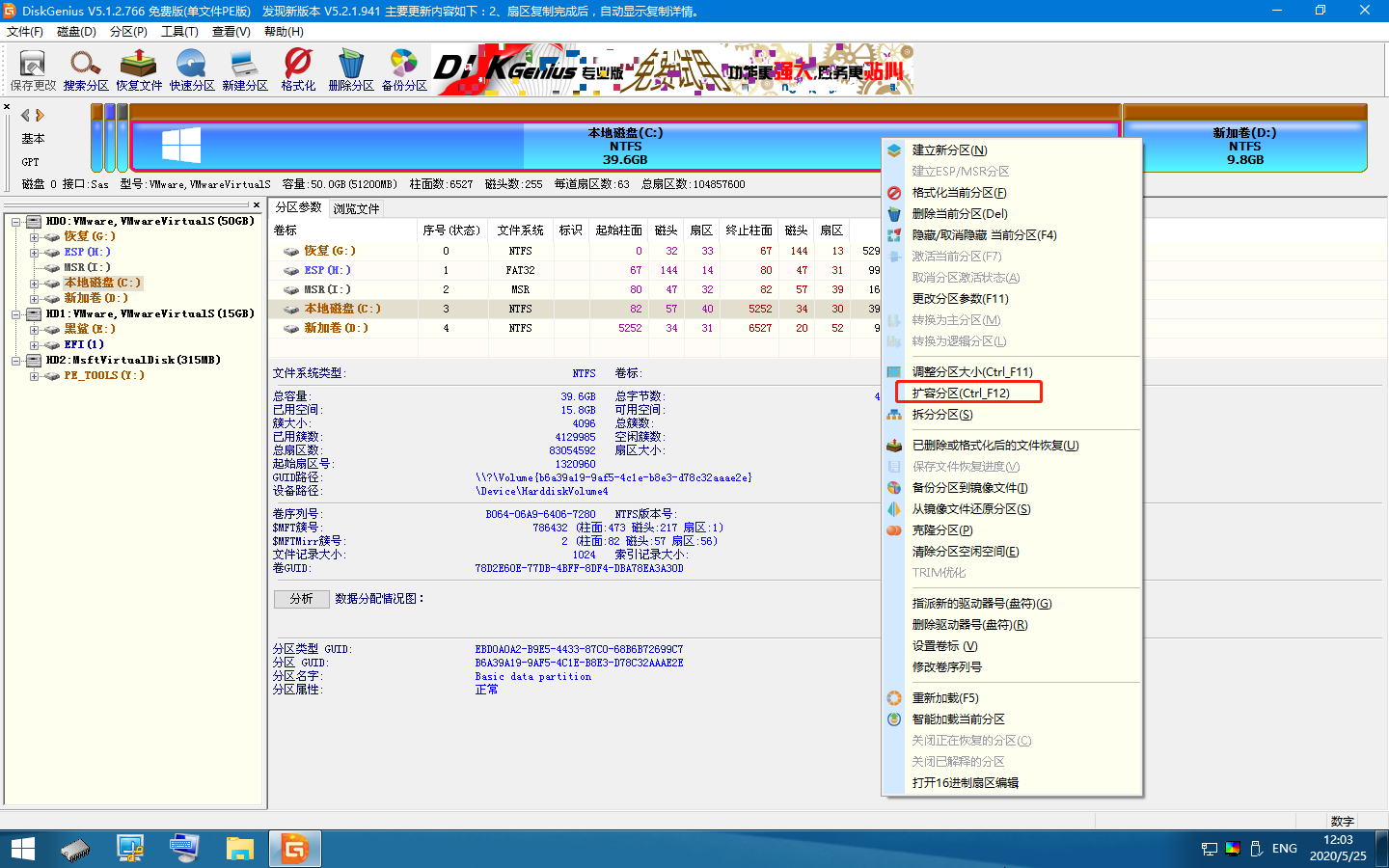The height and width of the screenshot is (868, 1389).
Task: Open the 恢复文件 recover files tool
Action: click(x=139, y=69)
